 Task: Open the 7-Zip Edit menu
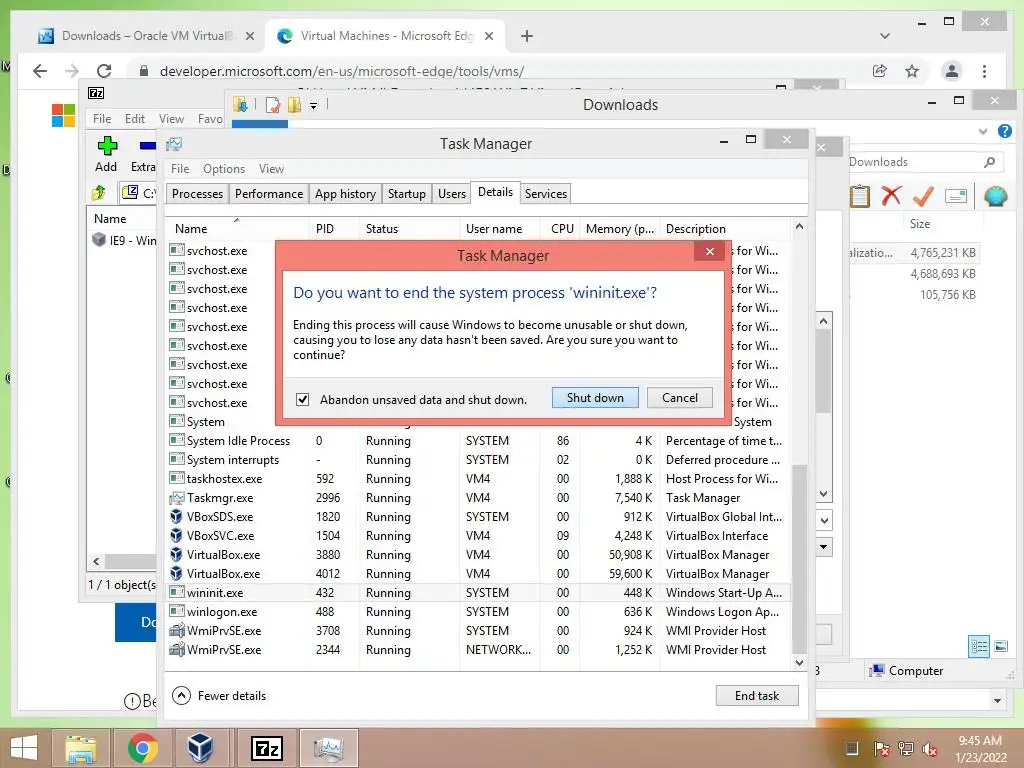pyautogui.click(x=135, y=119)
